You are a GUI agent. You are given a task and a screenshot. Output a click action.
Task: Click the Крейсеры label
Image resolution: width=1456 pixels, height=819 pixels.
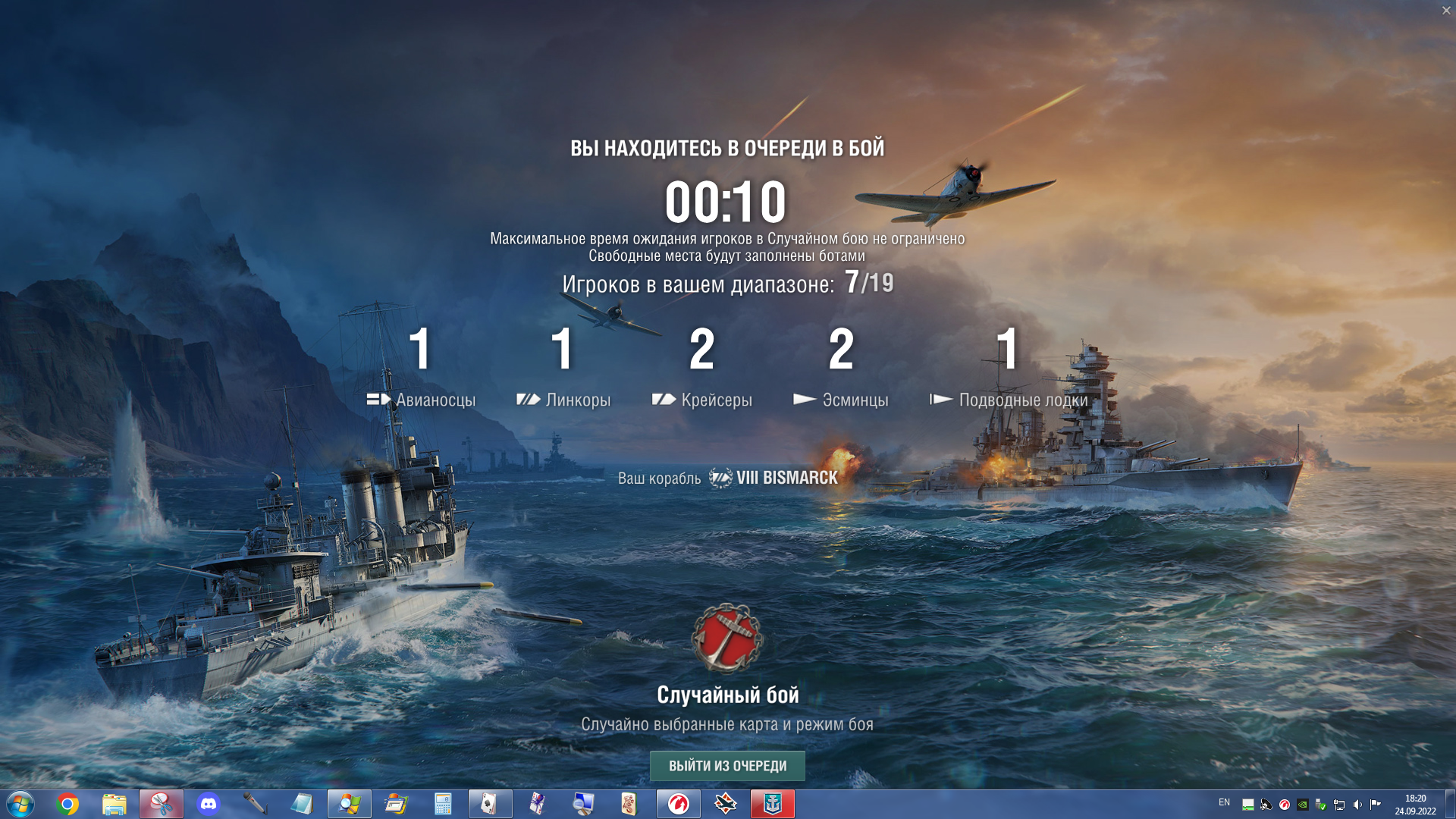pyautogui.click(x=717, y=400)
